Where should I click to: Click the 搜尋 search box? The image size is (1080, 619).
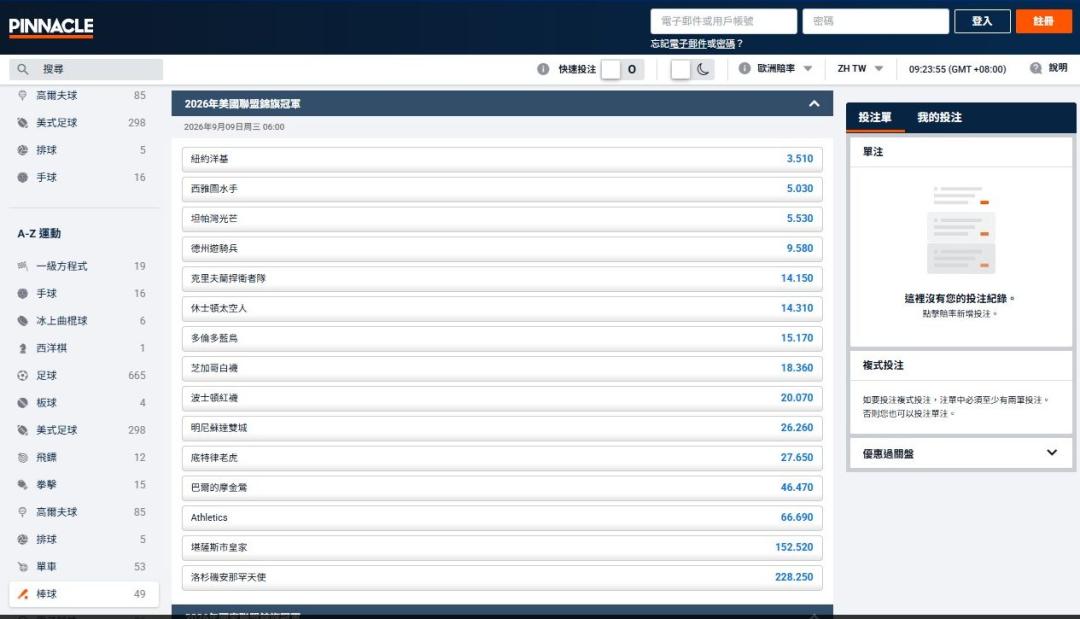[x=86, y=69]
